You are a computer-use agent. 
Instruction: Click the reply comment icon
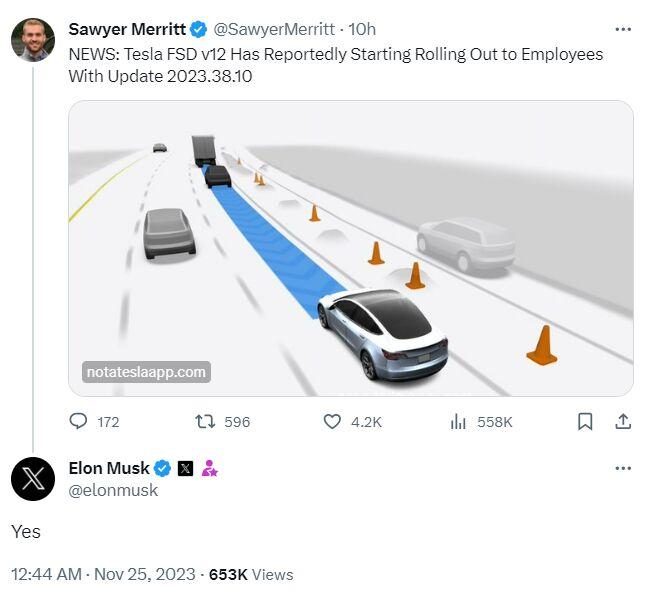click(x=79, y=422)
